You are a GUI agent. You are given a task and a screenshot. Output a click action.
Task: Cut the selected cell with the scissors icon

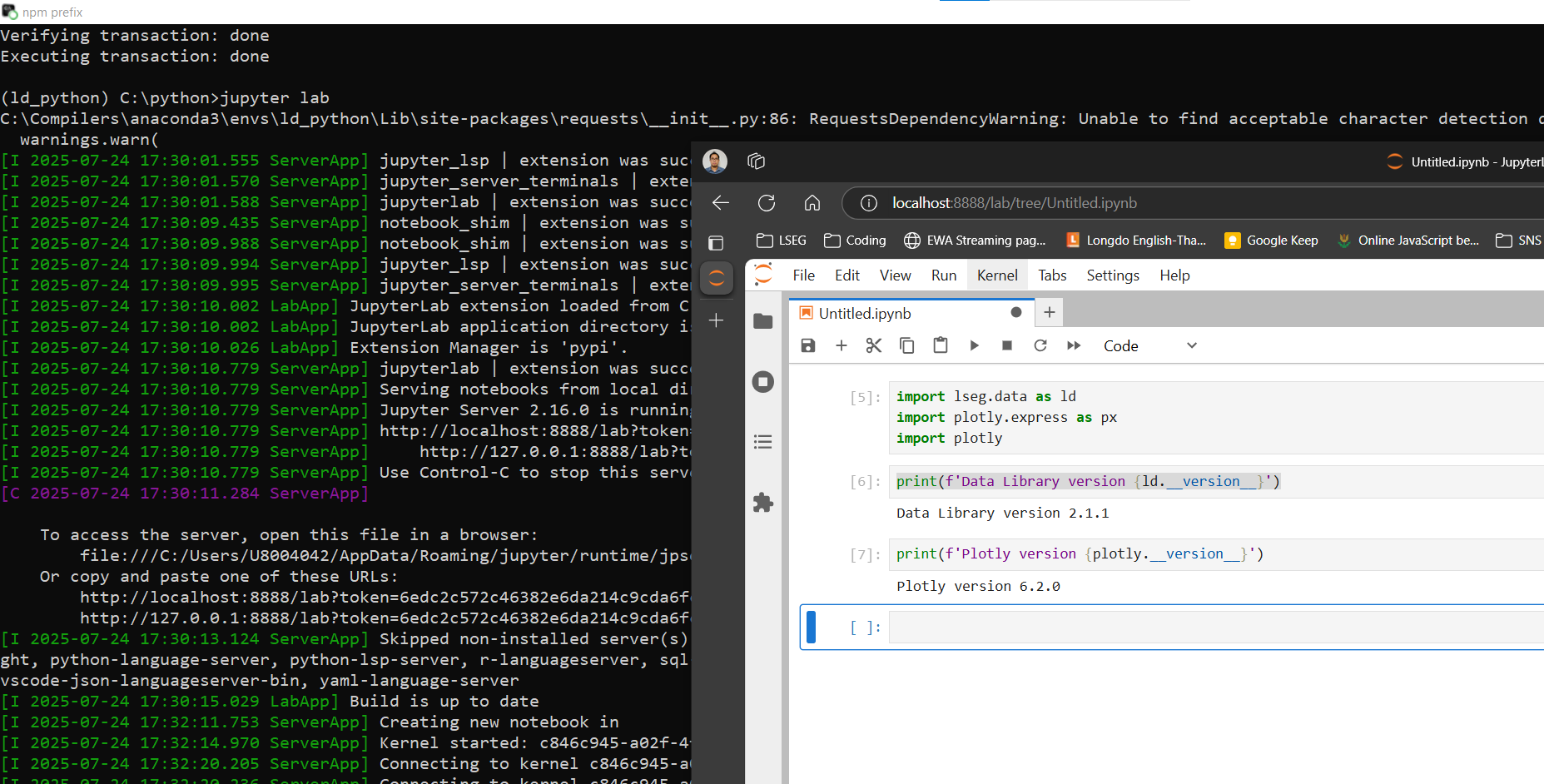[873, 345]
